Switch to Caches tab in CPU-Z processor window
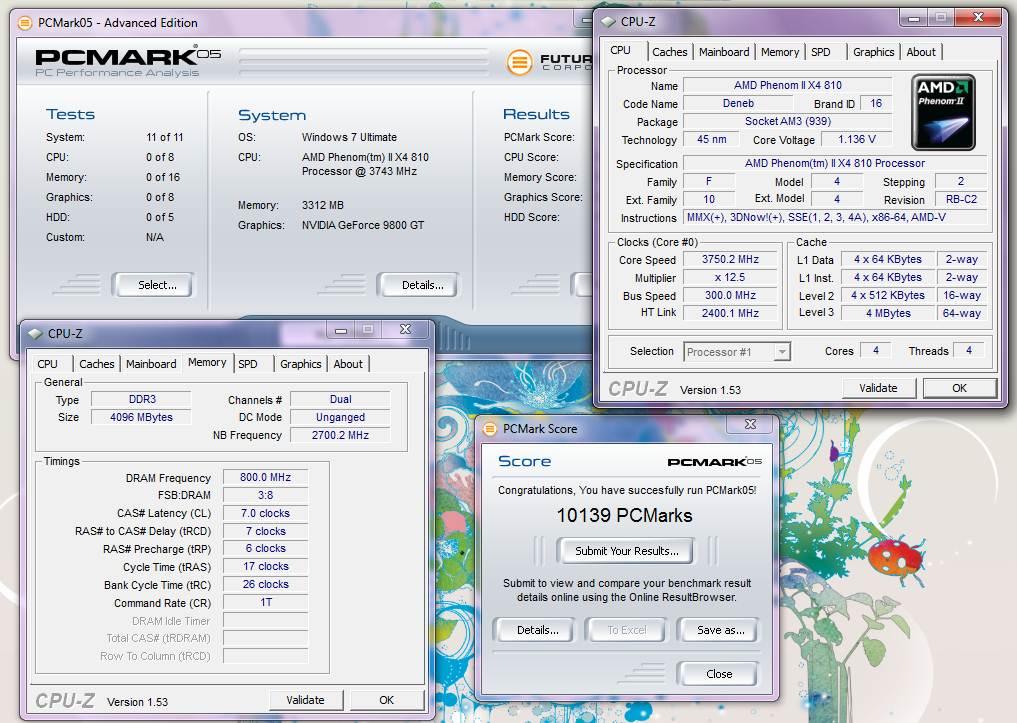 coord(669,52)
